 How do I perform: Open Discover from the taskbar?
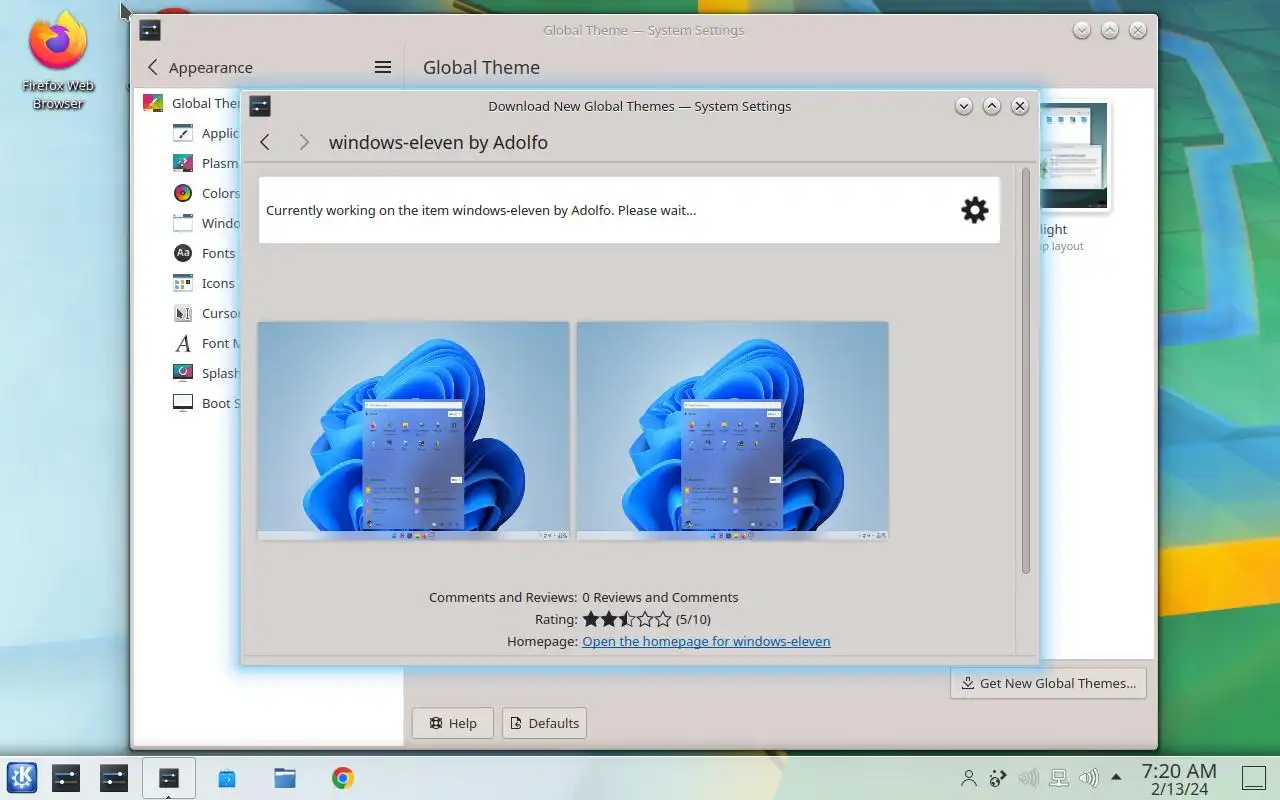227,777
